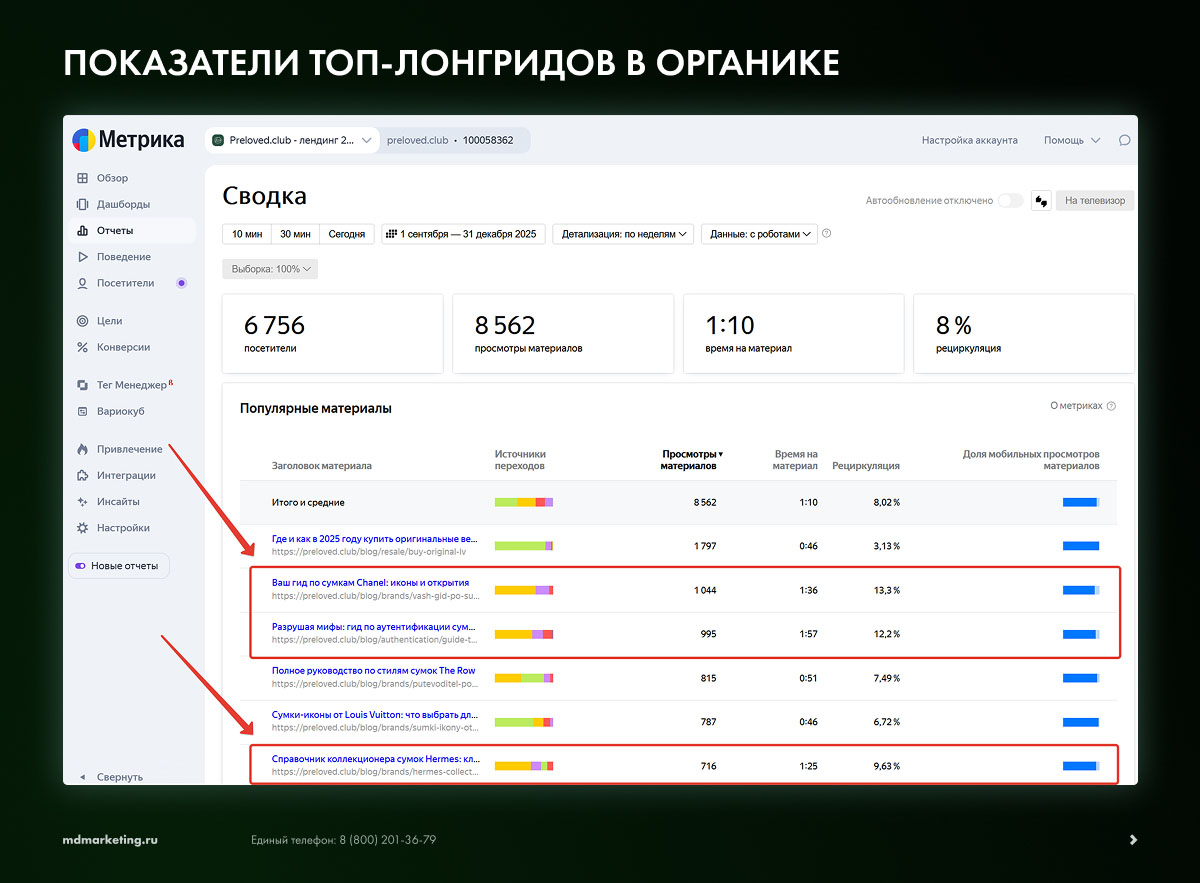Viewport: 1200px width, 883px height.
Task: Open Конверсии via percent icon
Action: [82, 347]
